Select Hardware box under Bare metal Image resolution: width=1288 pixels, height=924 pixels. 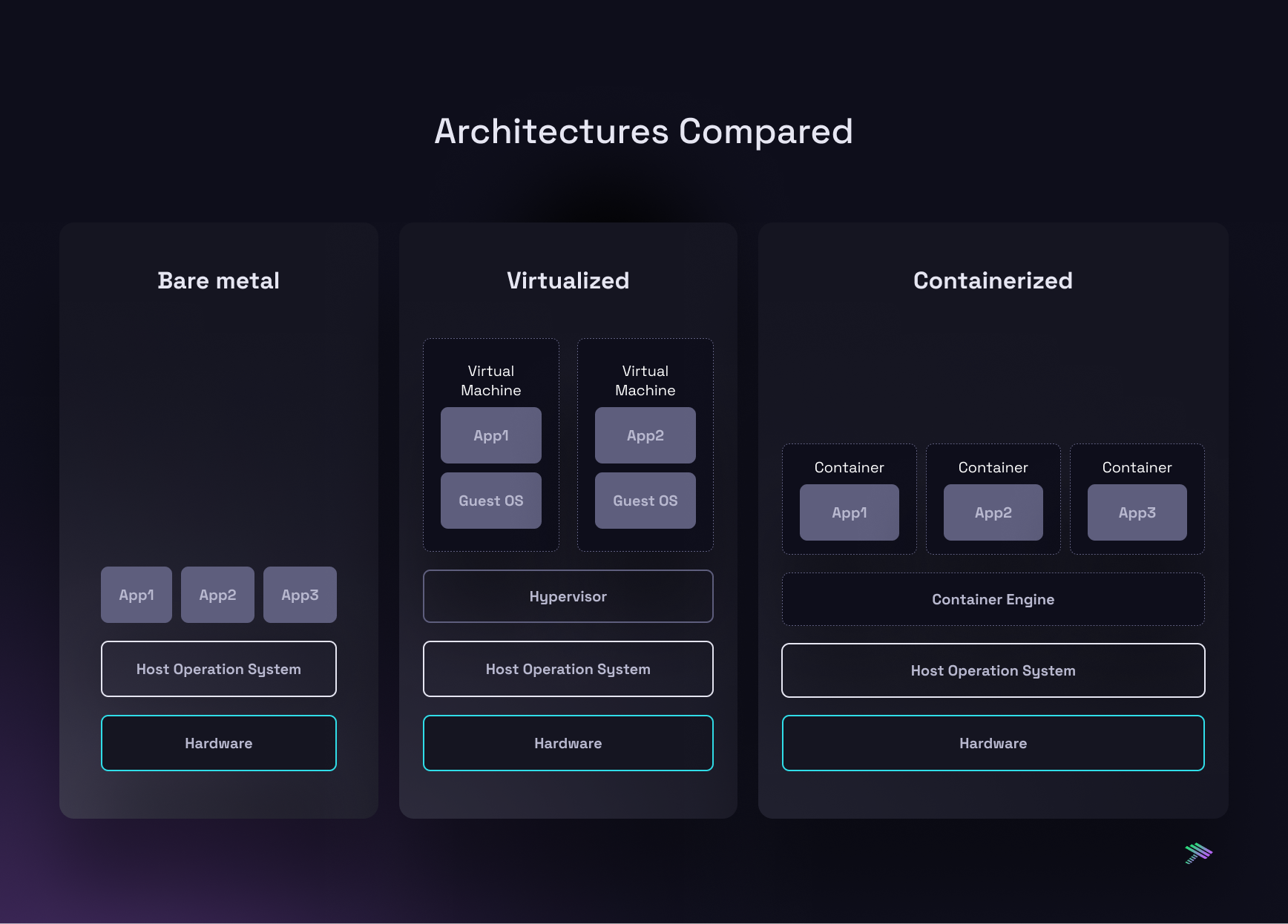point(219,743)
